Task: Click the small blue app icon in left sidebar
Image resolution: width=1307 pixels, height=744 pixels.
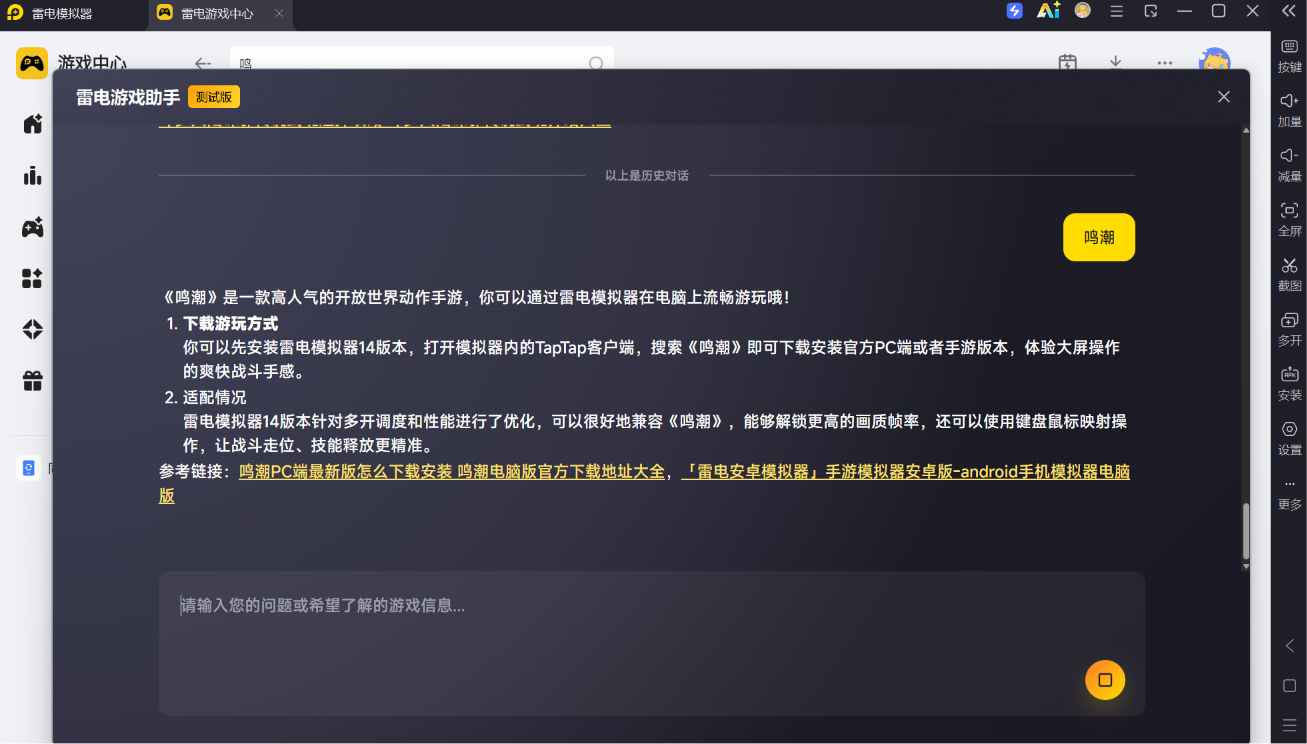Action: (28, 468)
